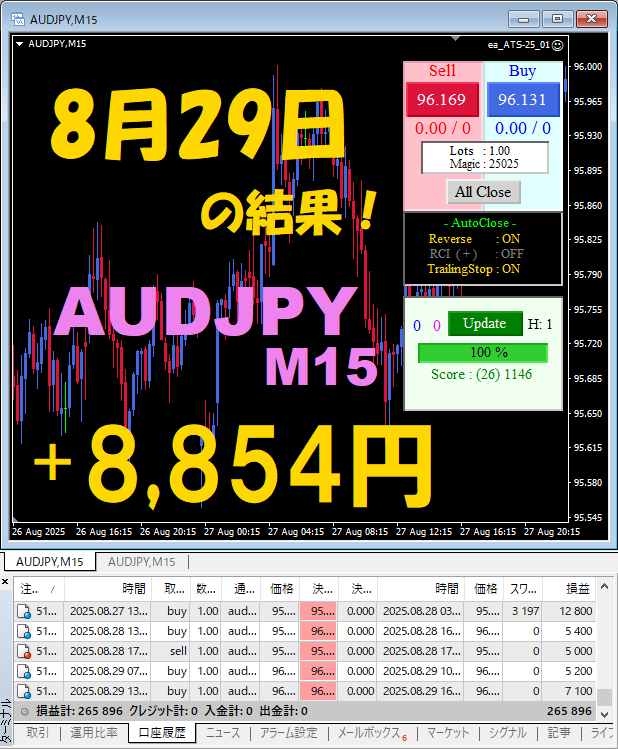618x749 pixels.
Task: Click the 5 000 profit cell
Action: (x=569, y=652)
